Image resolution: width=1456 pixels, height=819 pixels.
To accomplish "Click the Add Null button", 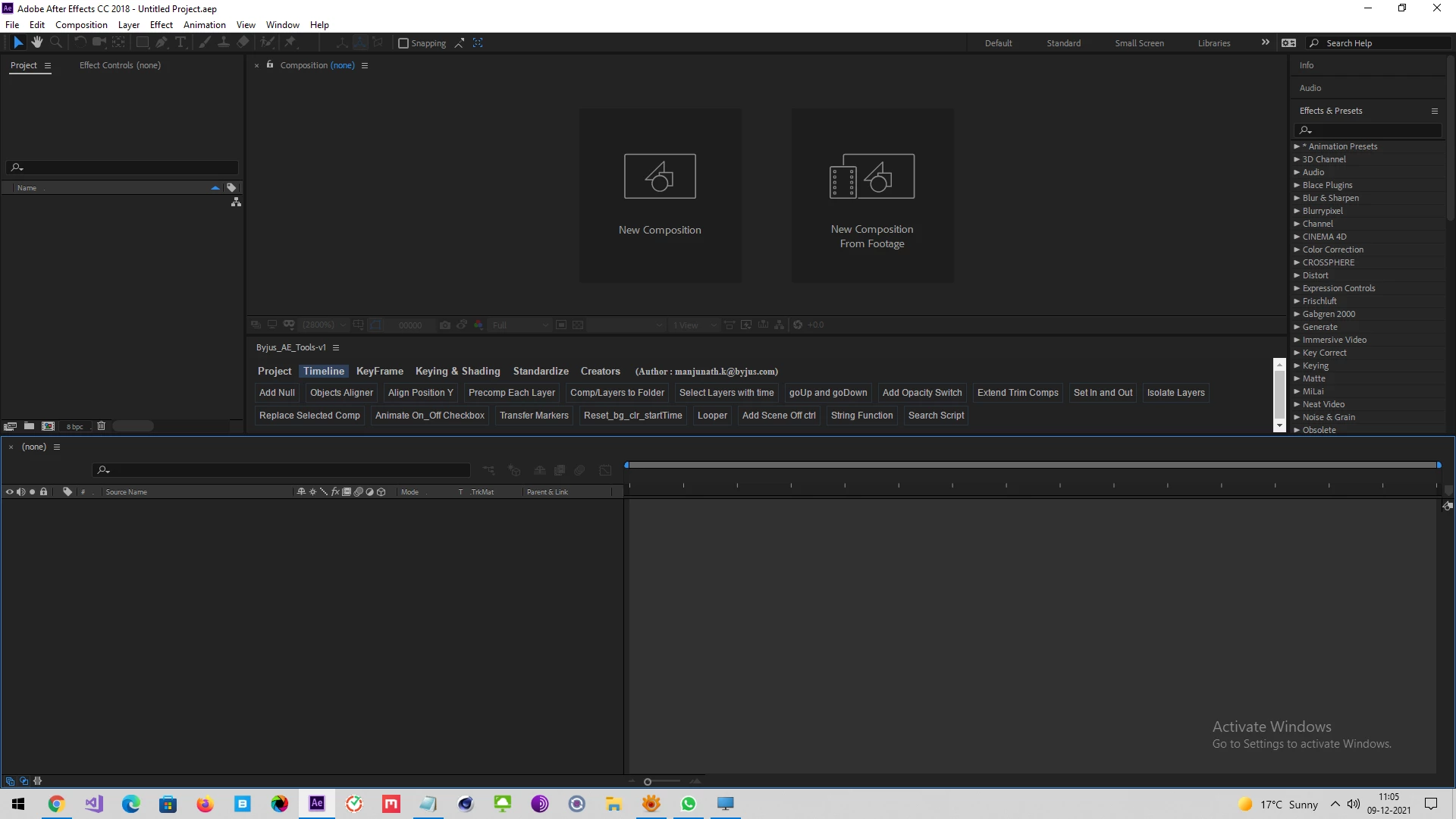I will (x=277, y=393).
